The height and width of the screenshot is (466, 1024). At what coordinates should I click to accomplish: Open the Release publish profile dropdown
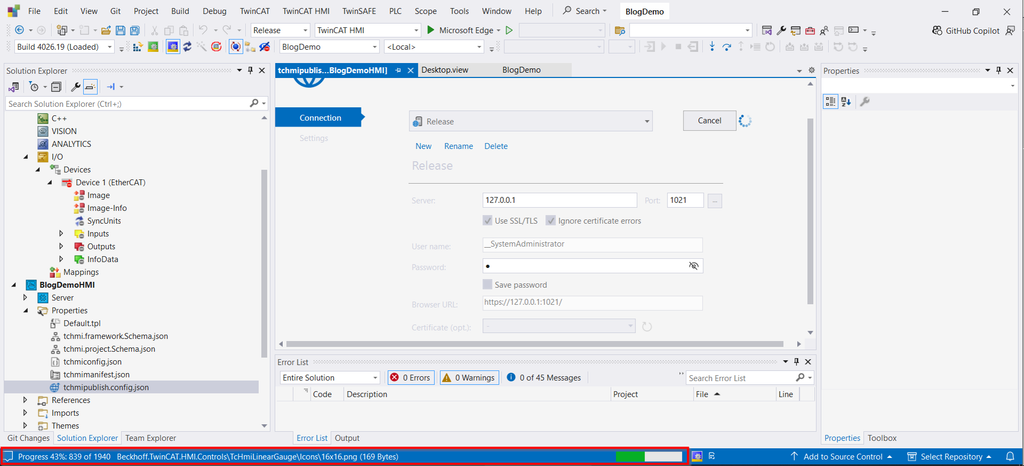tap(530, 121)
